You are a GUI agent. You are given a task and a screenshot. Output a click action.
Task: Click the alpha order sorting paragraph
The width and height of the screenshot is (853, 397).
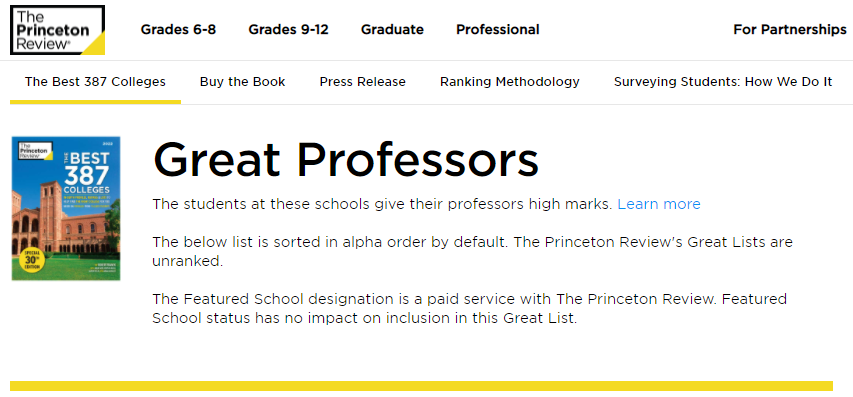(472, 251)
